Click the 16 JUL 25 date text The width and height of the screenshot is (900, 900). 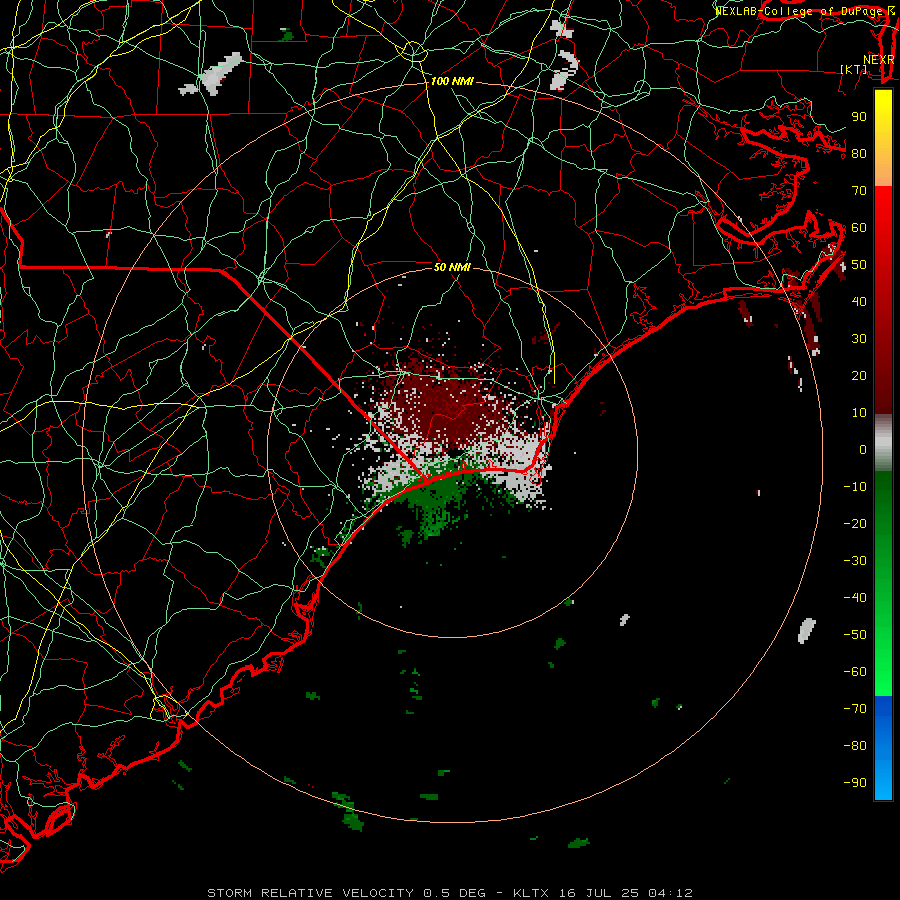598,893
